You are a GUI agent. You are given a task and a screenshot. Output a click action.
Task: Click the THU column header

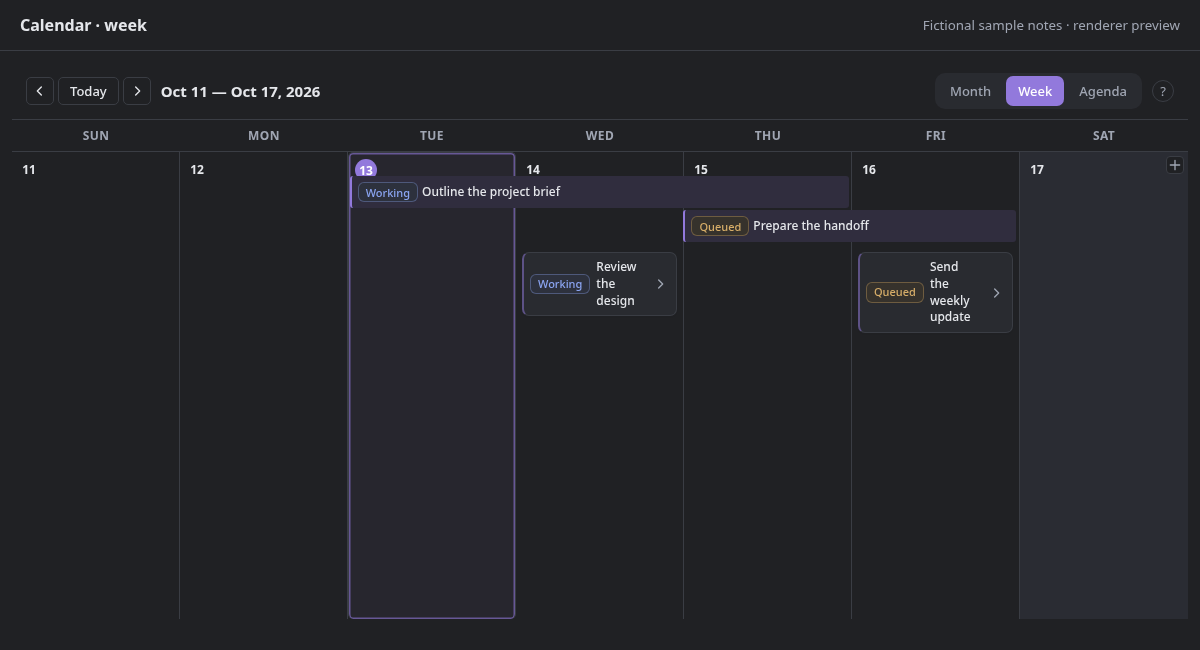pyautogui.click(x=768, y=136)
